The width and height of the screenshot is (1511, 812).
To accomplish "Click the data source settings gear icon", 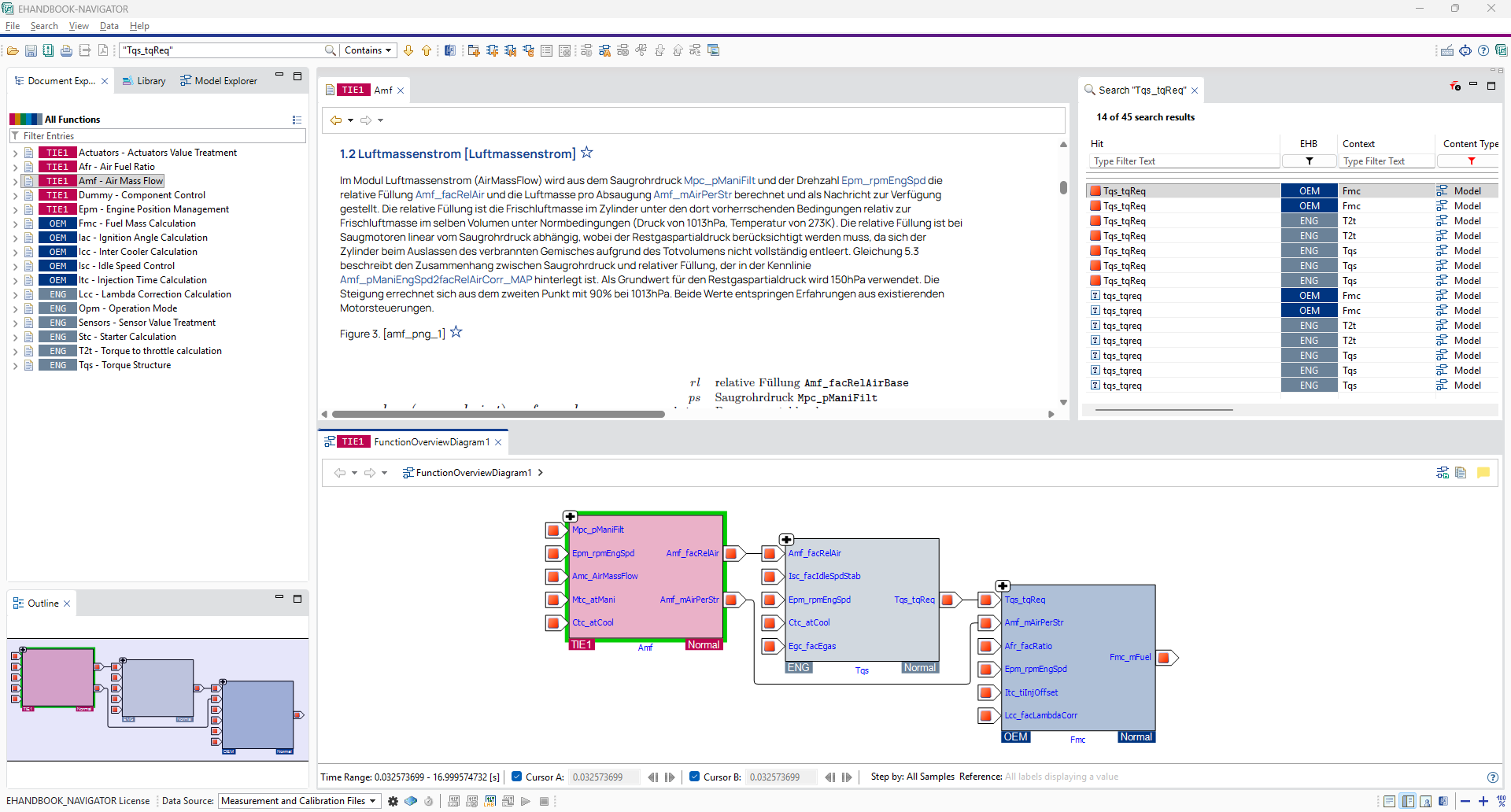I will coord(393,801).
